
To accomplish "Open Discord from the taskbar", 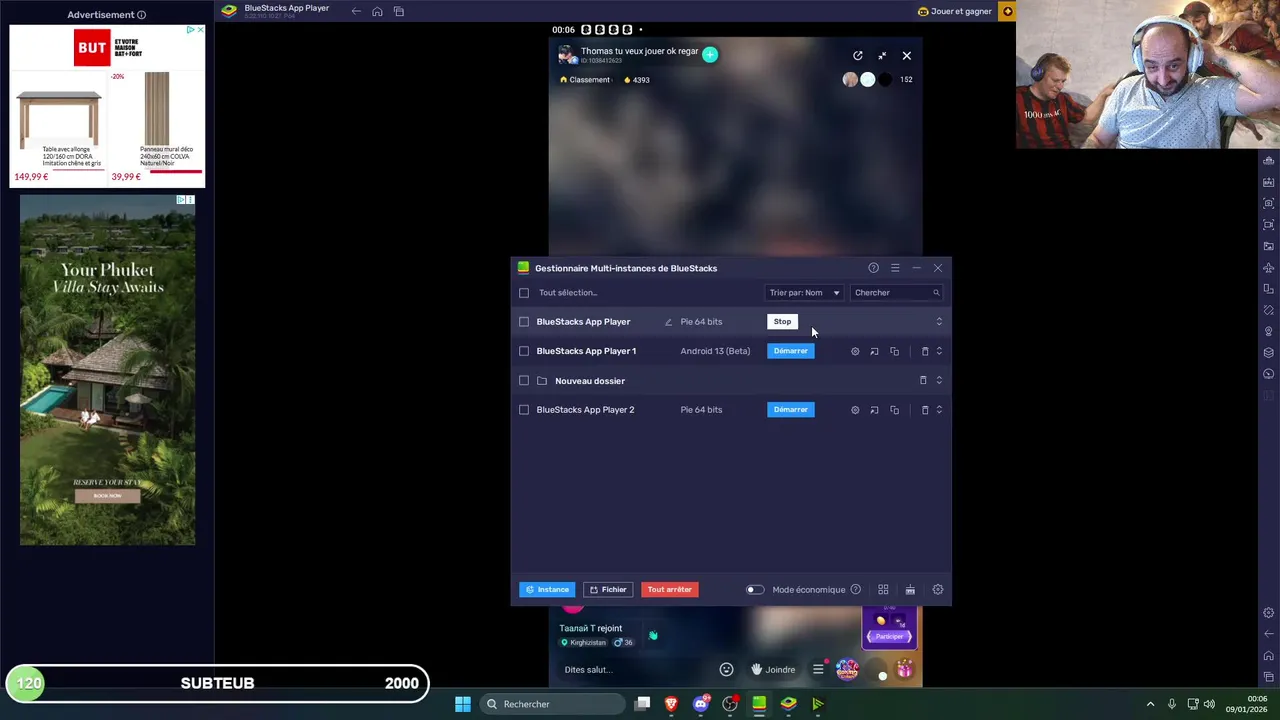I will [x=701, y=704].
